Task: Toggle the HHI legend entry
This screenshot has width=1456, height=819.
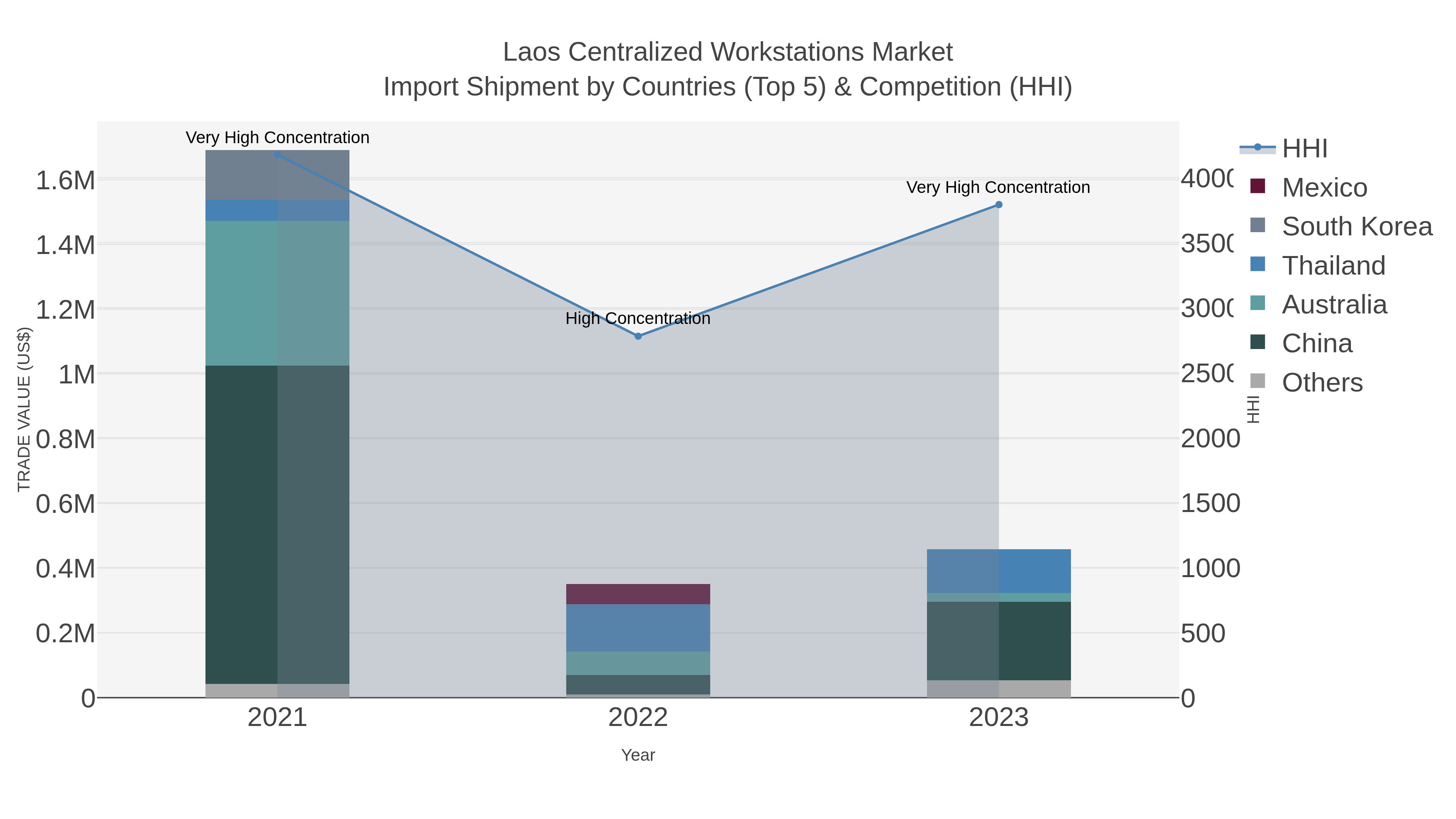Action: (1284, 149)
